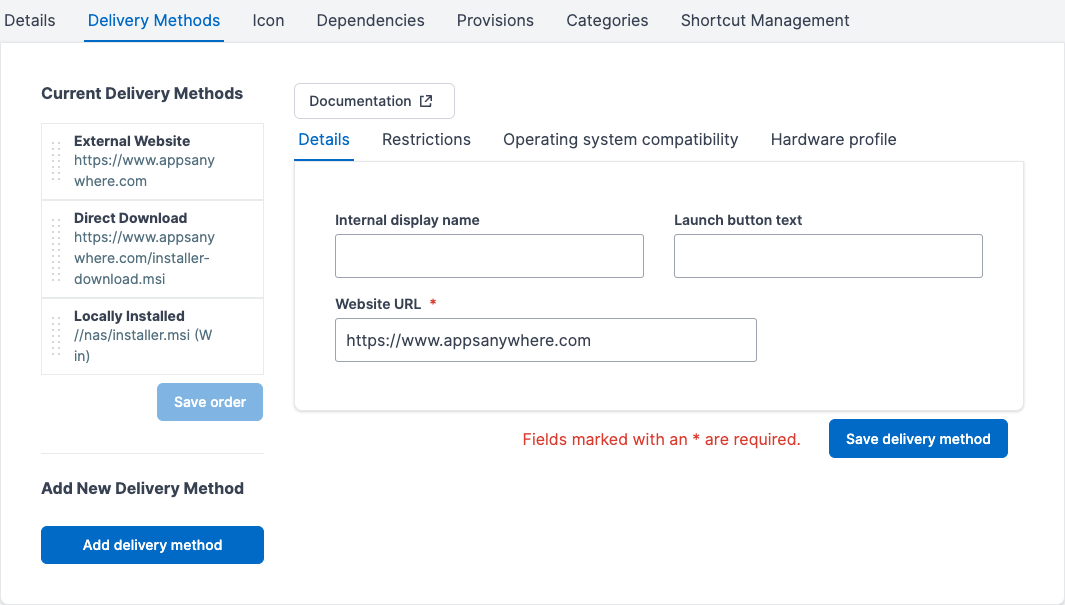Open the Categories tab
The width and height of the screenshot is (1065, 605).
point(607,20)
